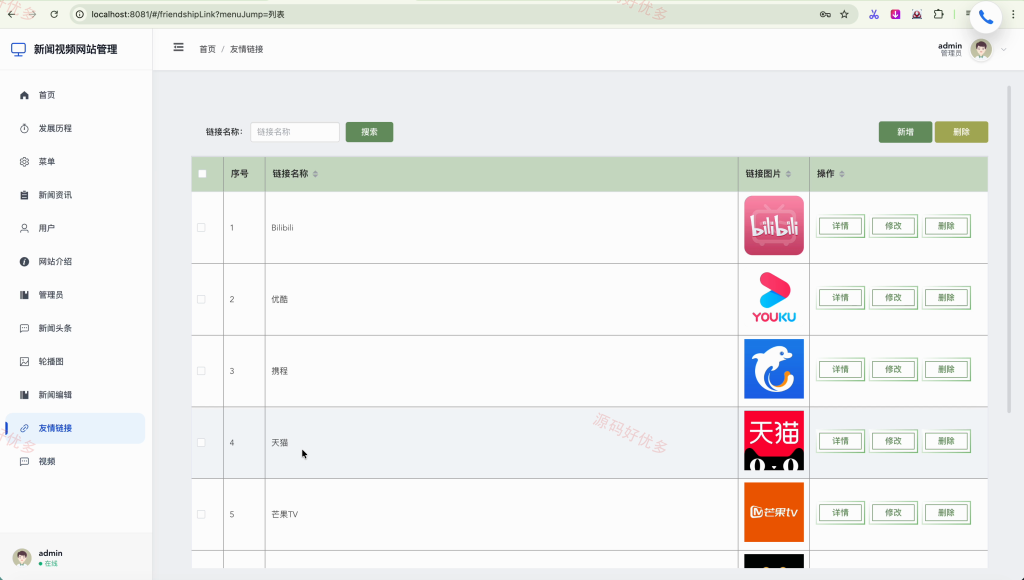1024x580 pixels.
Task: Click 删除 for 携程 row
Action: click(946, 370)
